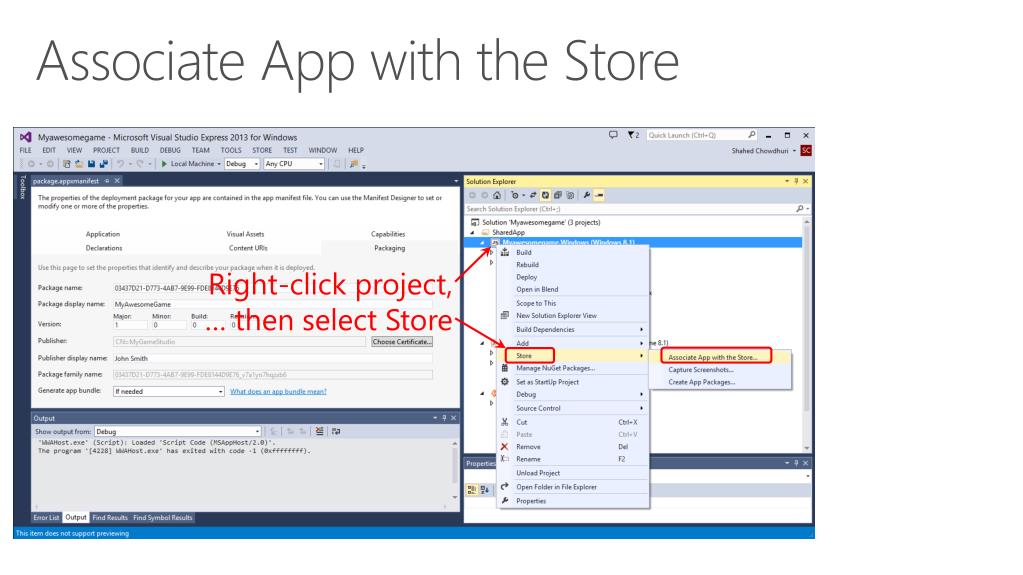
Task: Switch to the Capabilities tab
Action: click(x=388, y=234)
